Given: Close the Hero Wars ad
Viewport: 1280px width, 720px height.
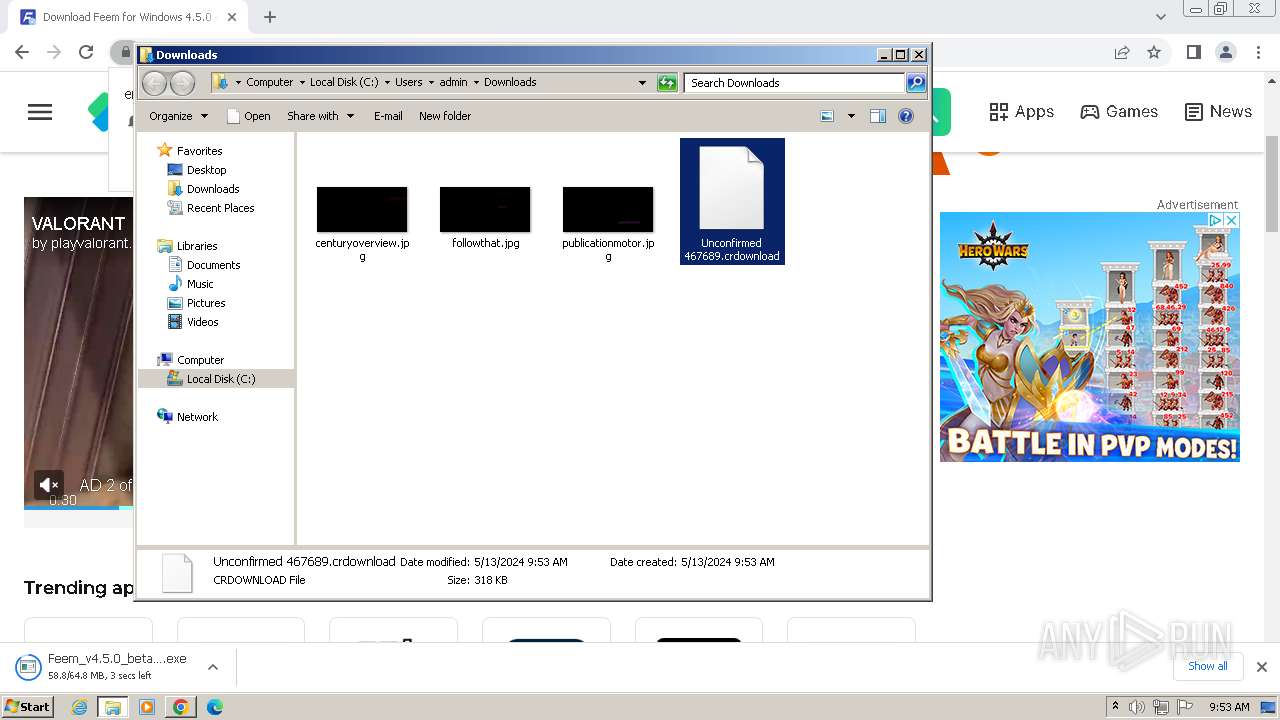Looking at the screenshot, I should pos(1232,220).
